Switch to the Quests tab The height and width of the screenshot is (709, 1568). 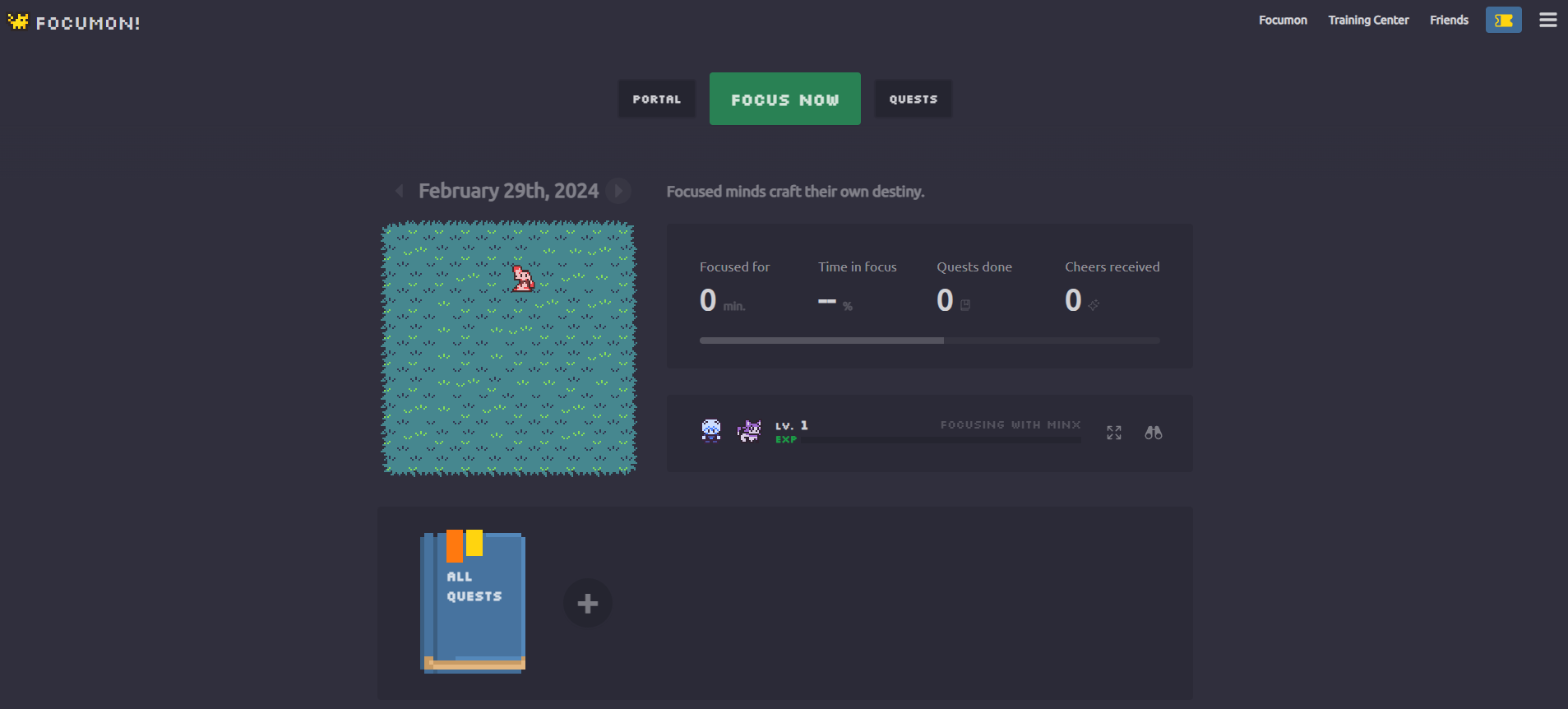(x=914, y=99)
